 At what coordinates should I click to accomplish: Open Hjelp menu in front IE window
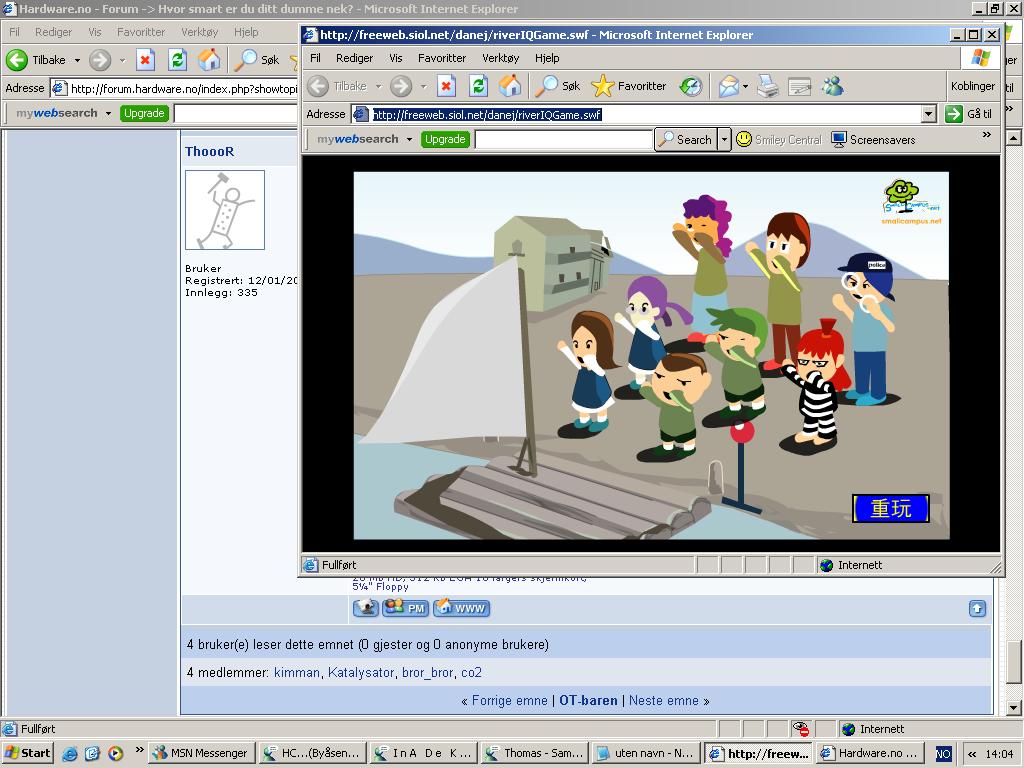point(547,58)
